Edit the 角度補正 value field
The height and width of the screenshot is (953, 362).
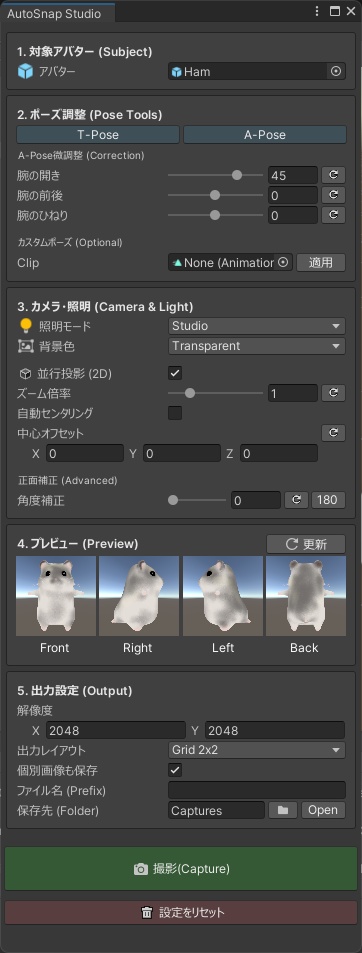(256, 500)
